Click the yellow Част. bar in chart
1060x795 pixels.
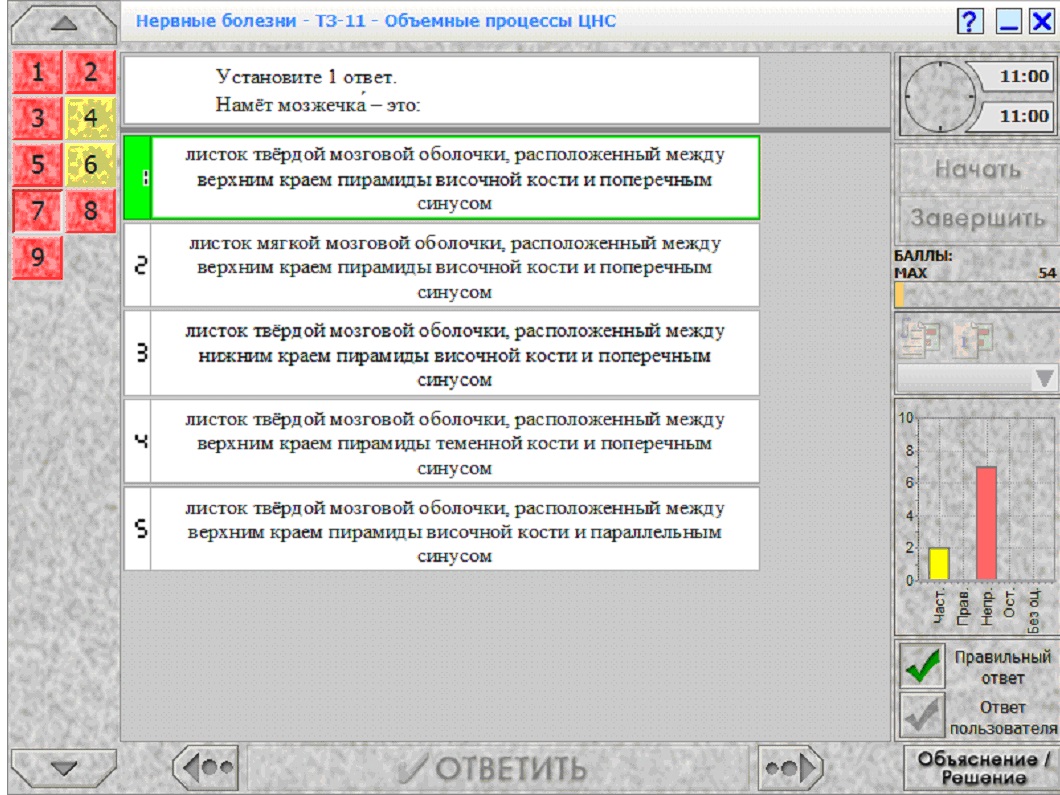pyautogui.click(x=938, y=563)
